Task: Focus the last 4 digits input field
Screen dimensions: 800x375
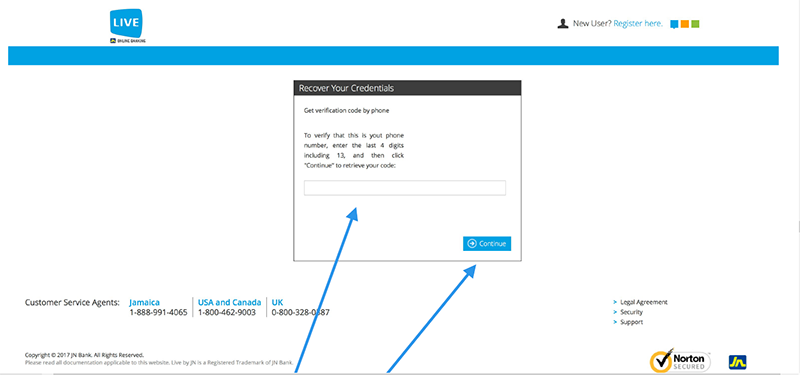Action: click(x=405, y=188)
